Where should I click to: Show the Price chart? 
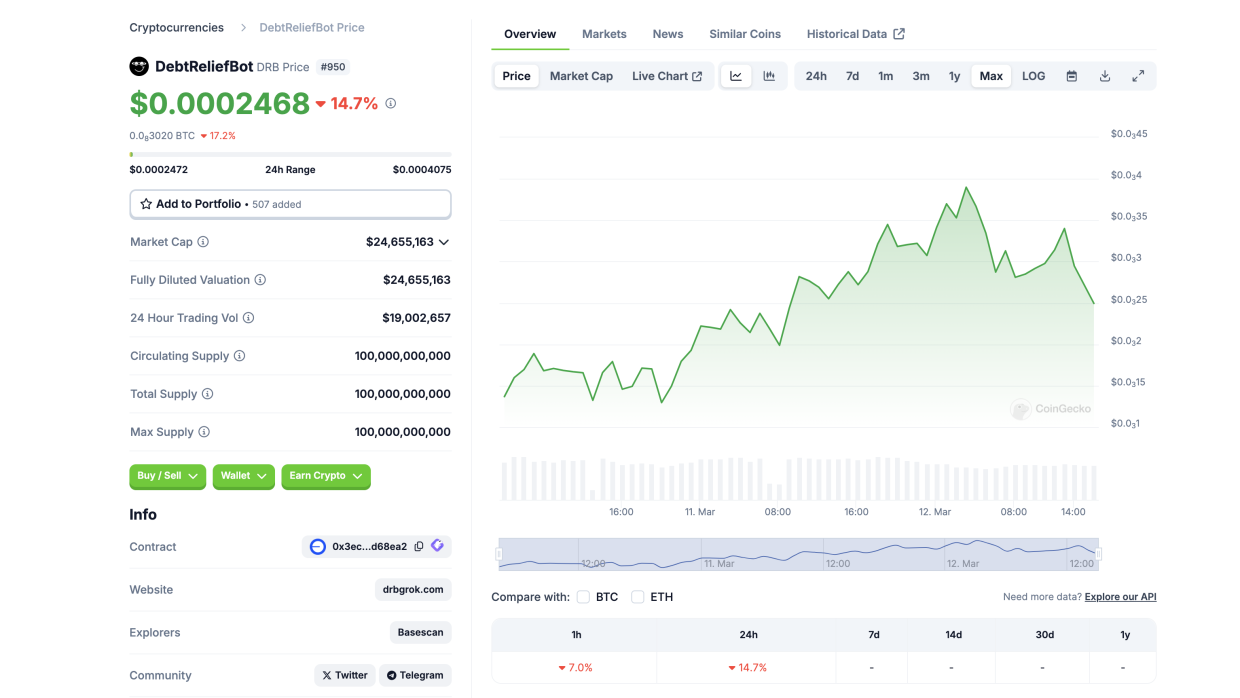coord(517,76)
